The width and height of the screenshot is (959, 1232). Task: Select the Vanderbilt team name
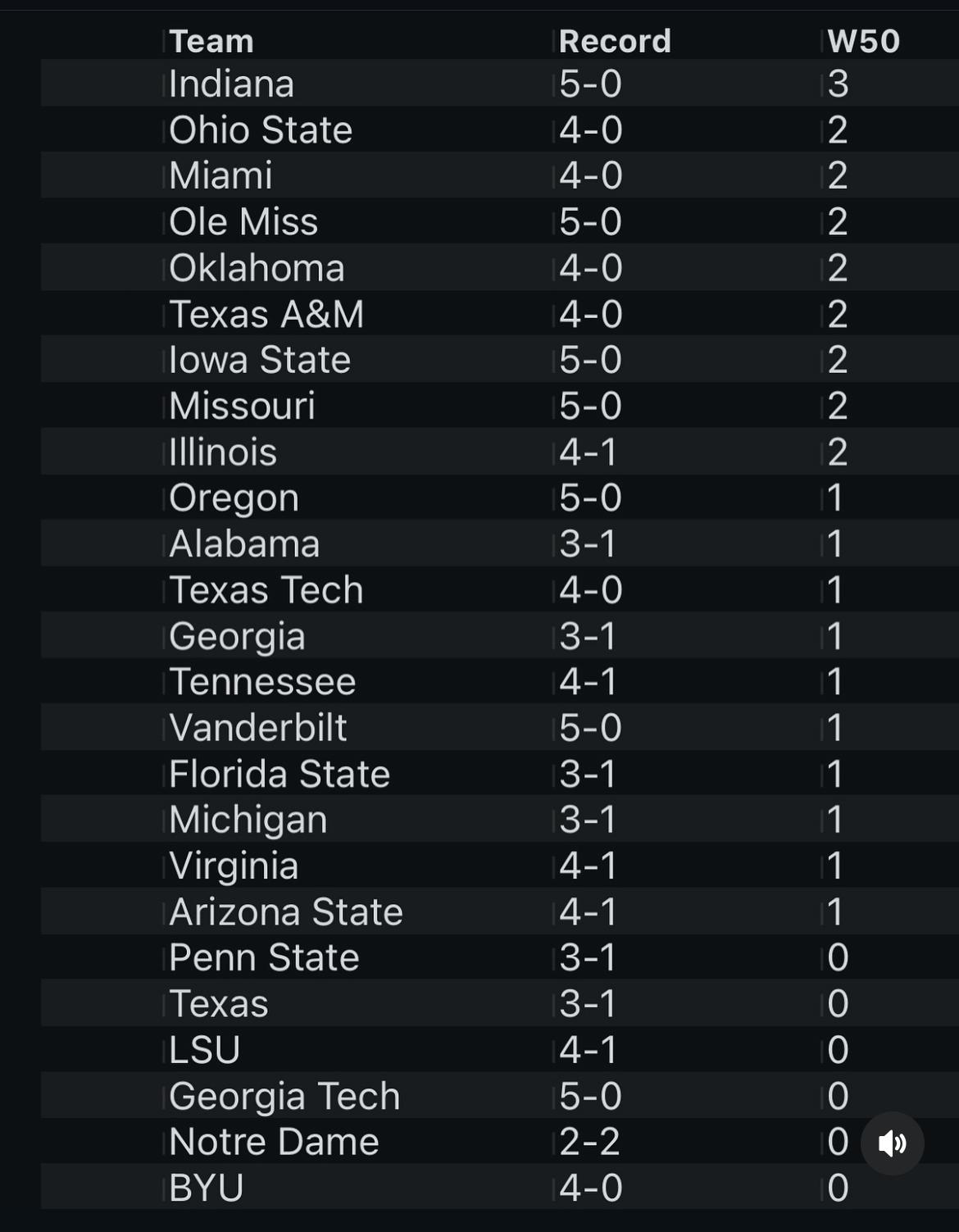coord(258,728)
